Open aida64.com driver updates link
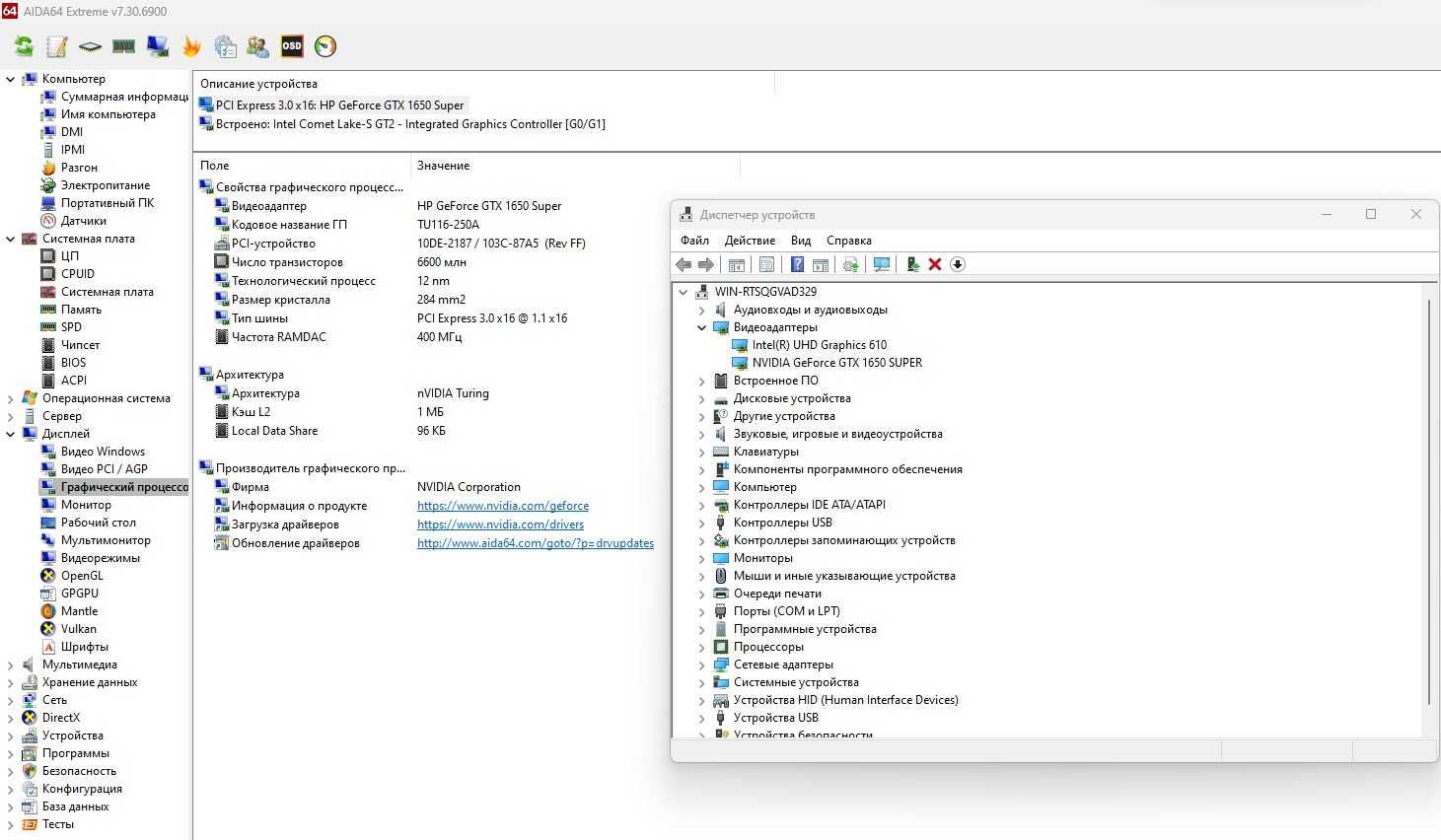 tap(536, 543)
